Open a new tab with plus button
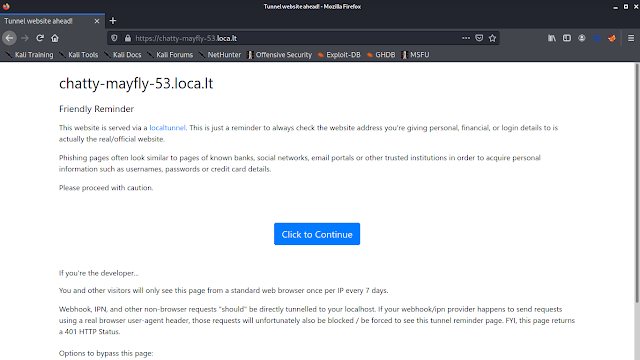Viewport: 640px width, 360px height. click(x=113, y=21)
